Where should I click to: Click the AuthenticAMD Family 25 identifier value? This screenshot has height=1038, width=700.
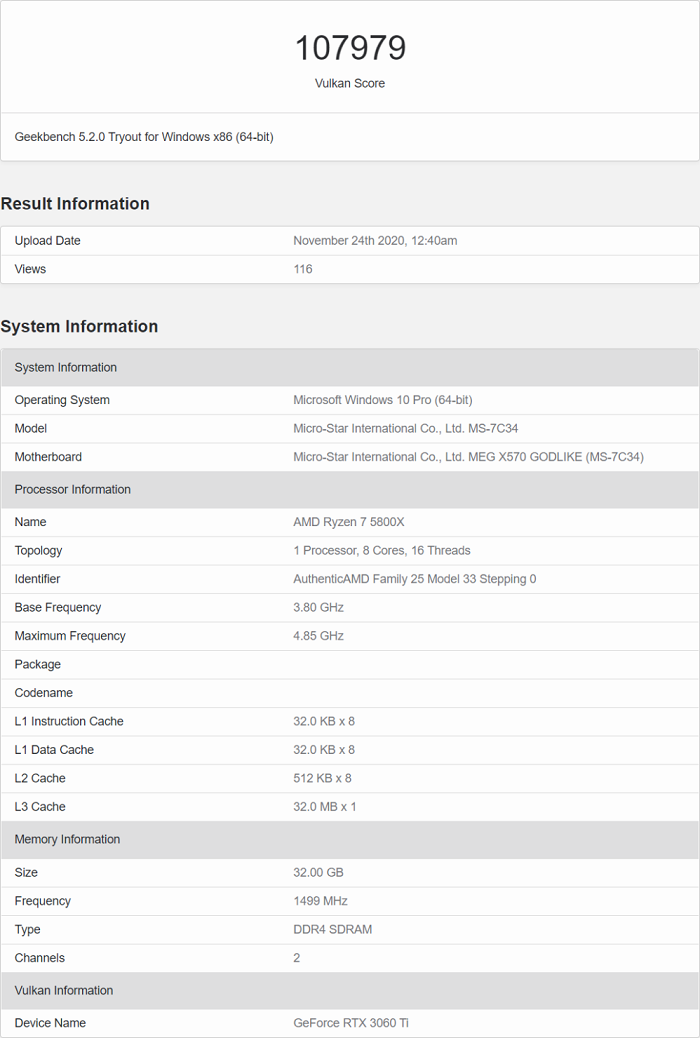pyautogui.click(x=414, y=579)
